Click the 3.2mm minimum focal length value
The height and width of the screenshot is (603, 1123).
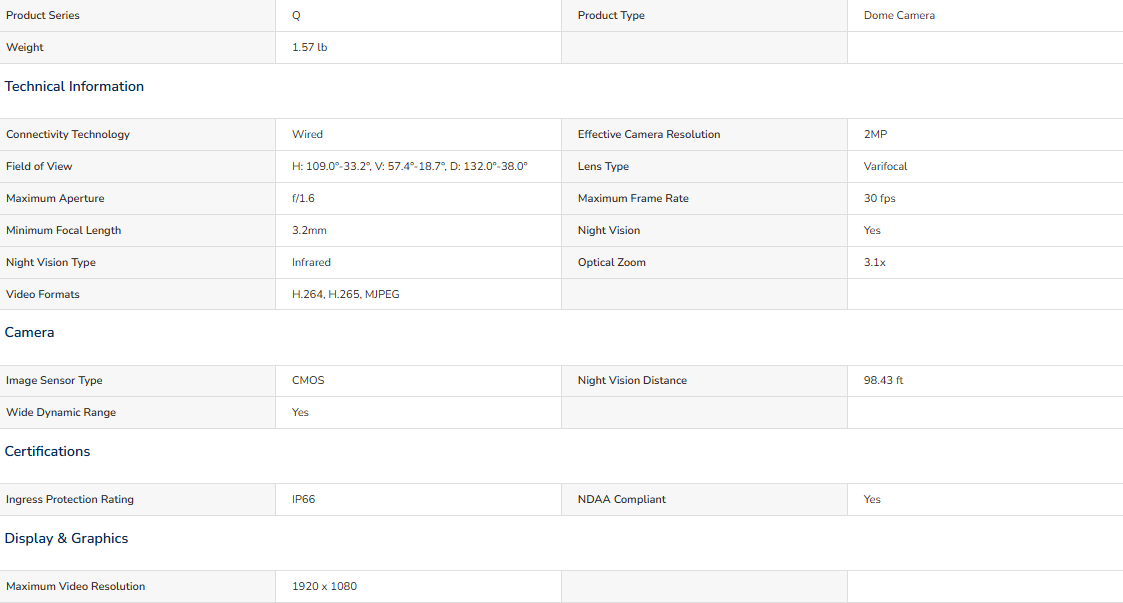point(309,231)
